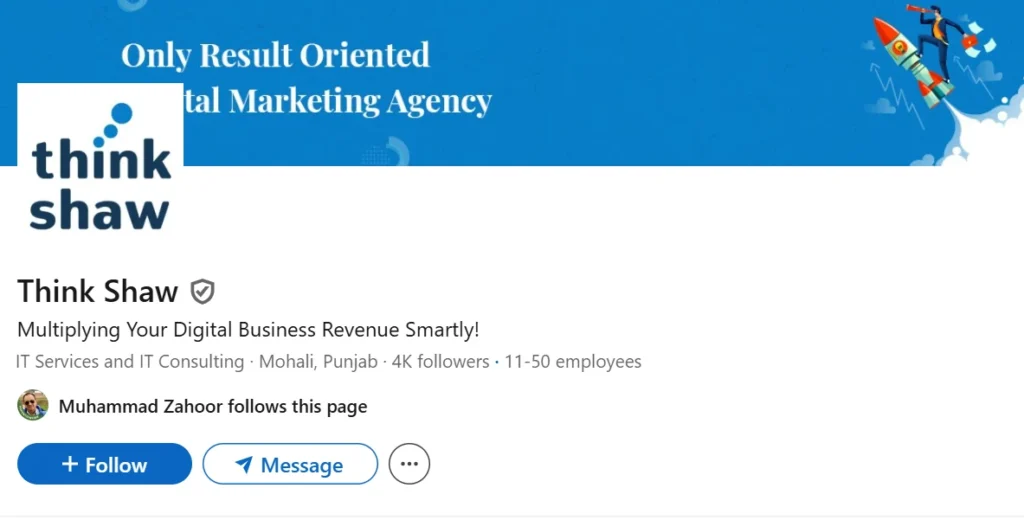
Task: Click the IT Services and IT Consulting text
Action: 130,361
